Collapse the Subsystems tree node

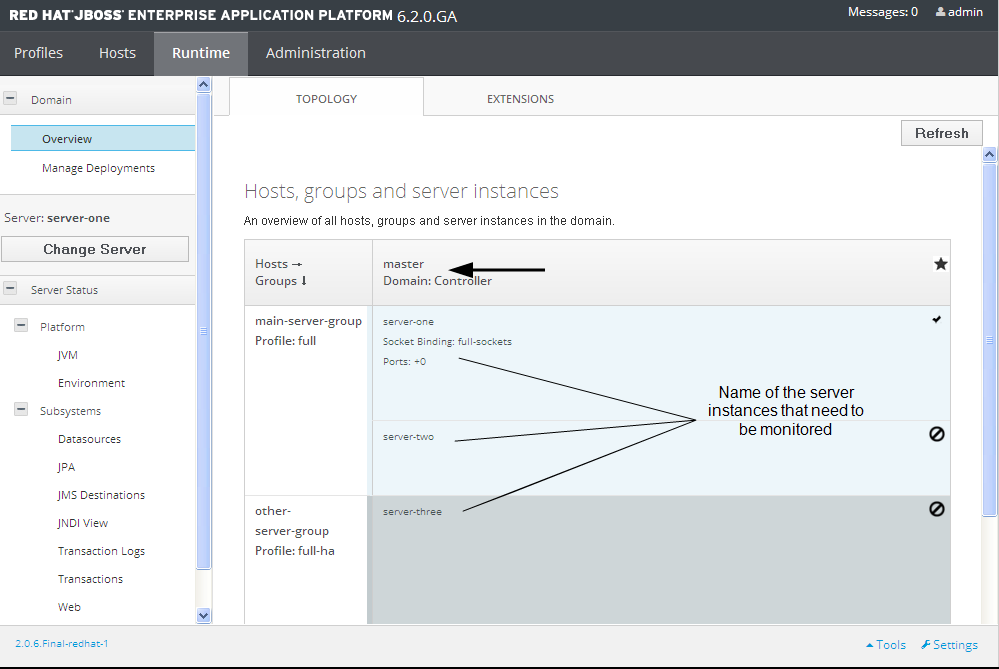[x=21, y=410]
